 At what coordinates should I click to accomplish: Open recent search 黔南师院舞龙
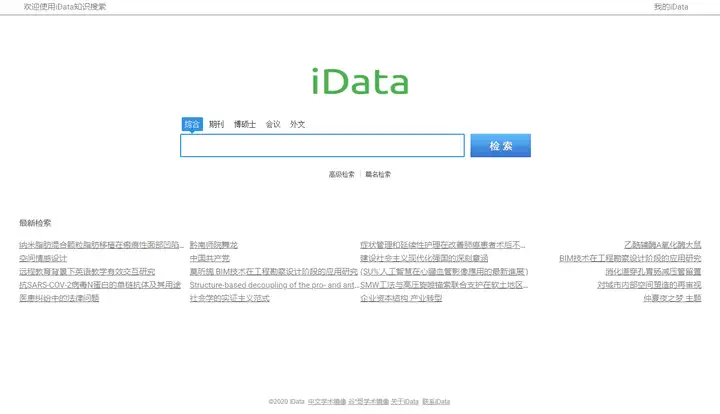[x=214, y=245]
